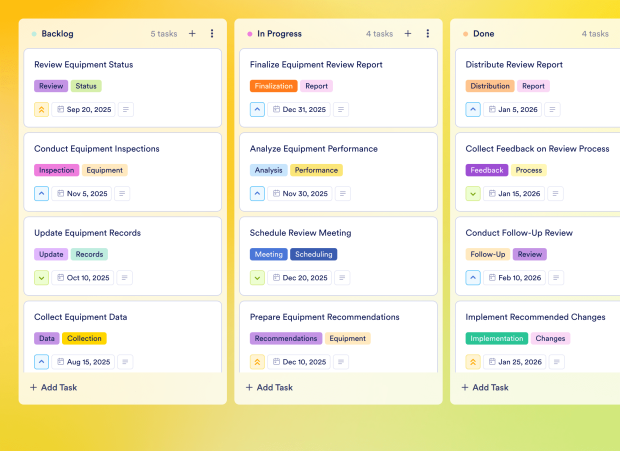This screenshot has width=620, height=451.
Task: Click Add Task under Backlog column
Action: pos(53,387)
